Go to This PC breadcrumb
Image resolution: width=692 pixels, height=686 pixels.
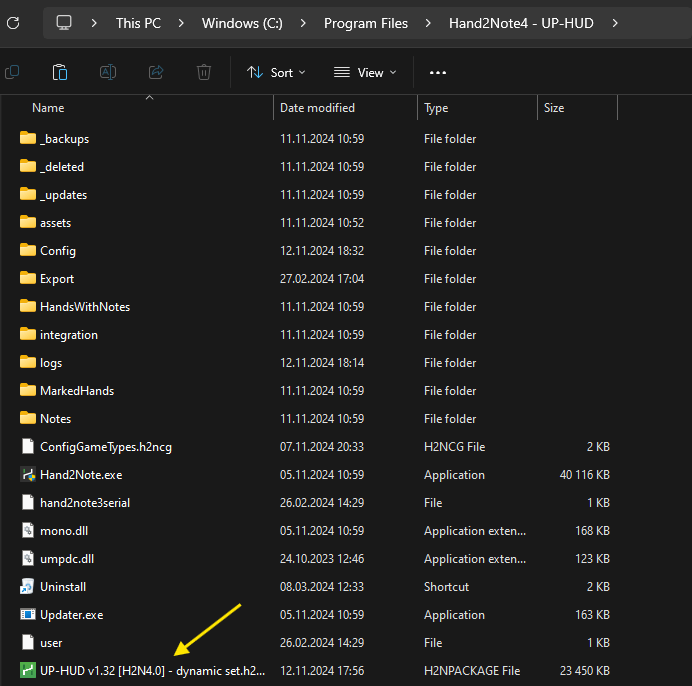(139, 23)
